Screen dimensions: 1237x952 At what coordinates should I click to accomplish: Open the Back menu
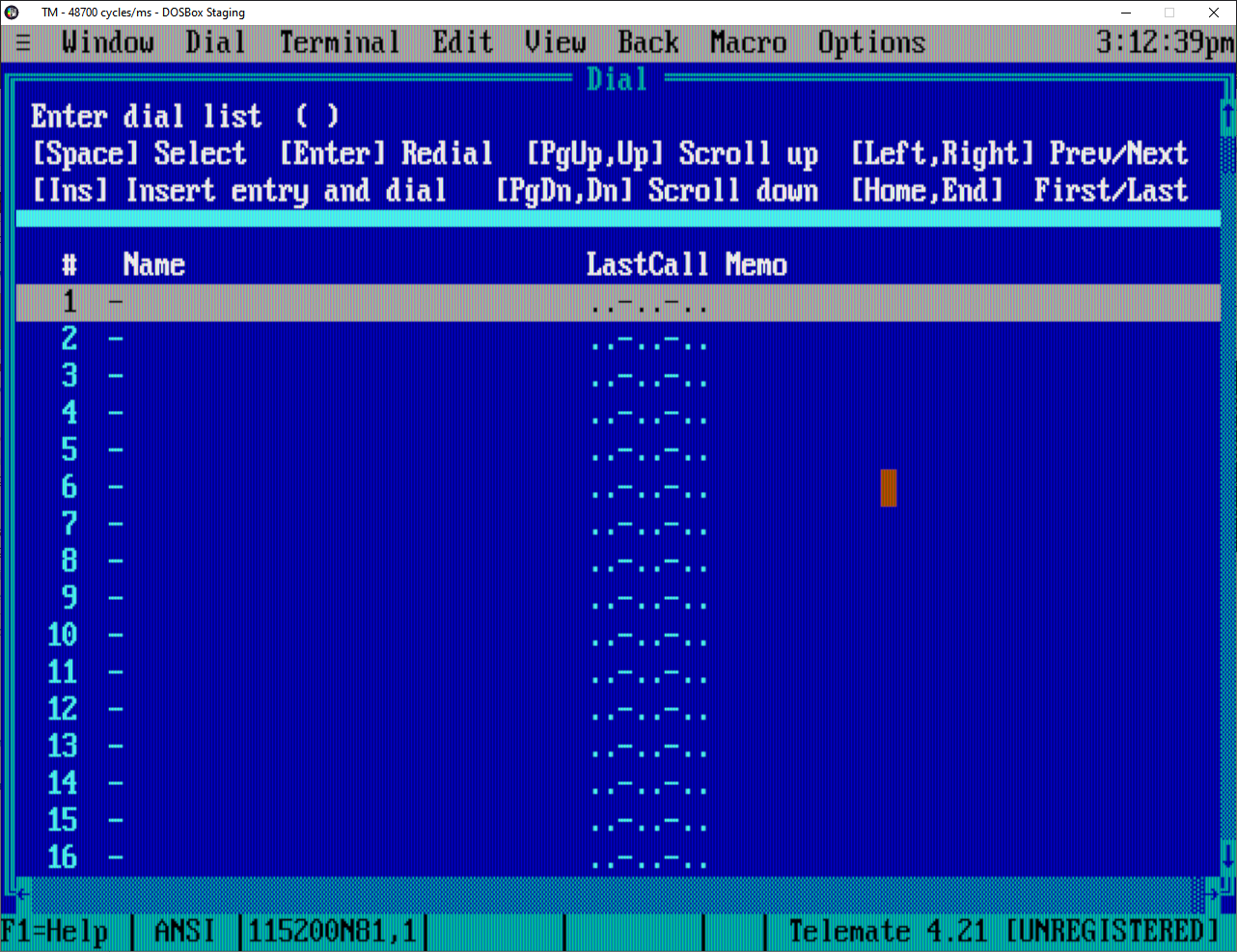(x=647, y=42)
